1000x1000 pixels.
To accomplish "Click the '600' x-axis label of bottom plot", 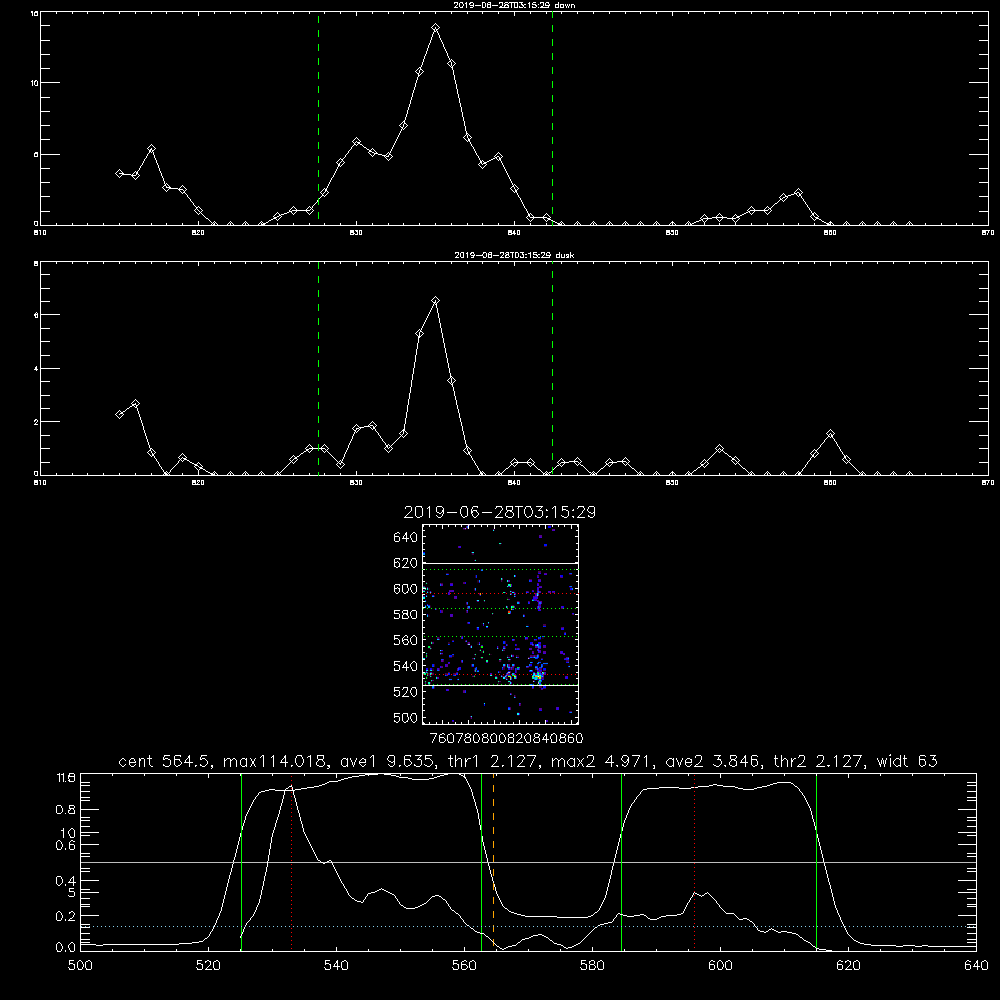I will pos(720,966).
